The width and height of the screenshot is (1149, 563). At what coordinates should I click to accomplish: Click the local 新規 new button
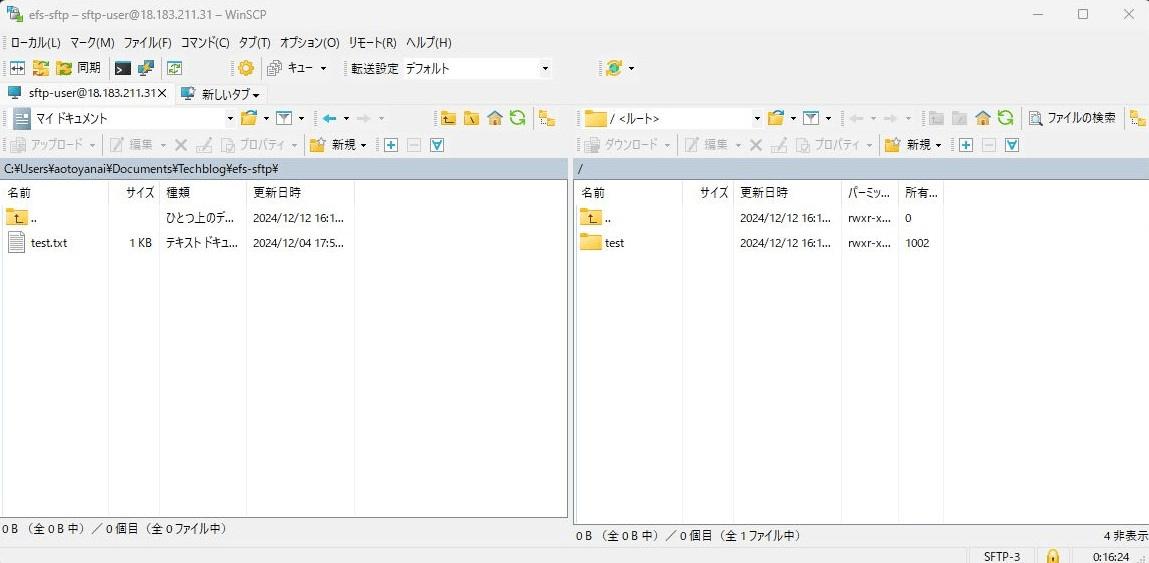click(x=338, y=145)
